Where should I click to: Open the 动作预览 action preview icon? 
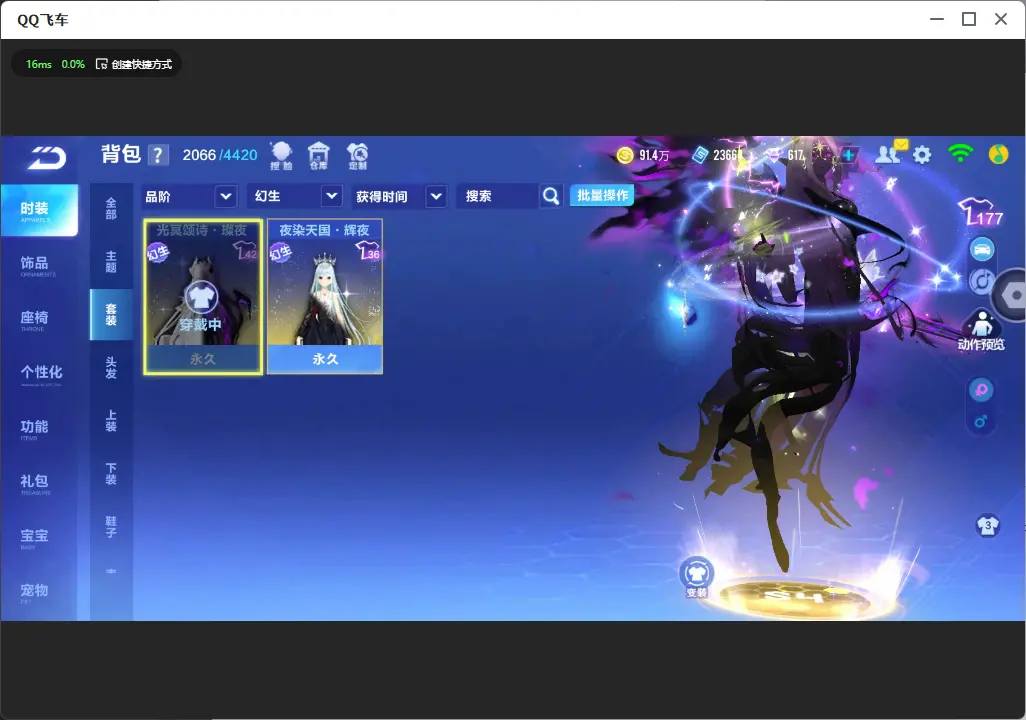tap(981, 330)
